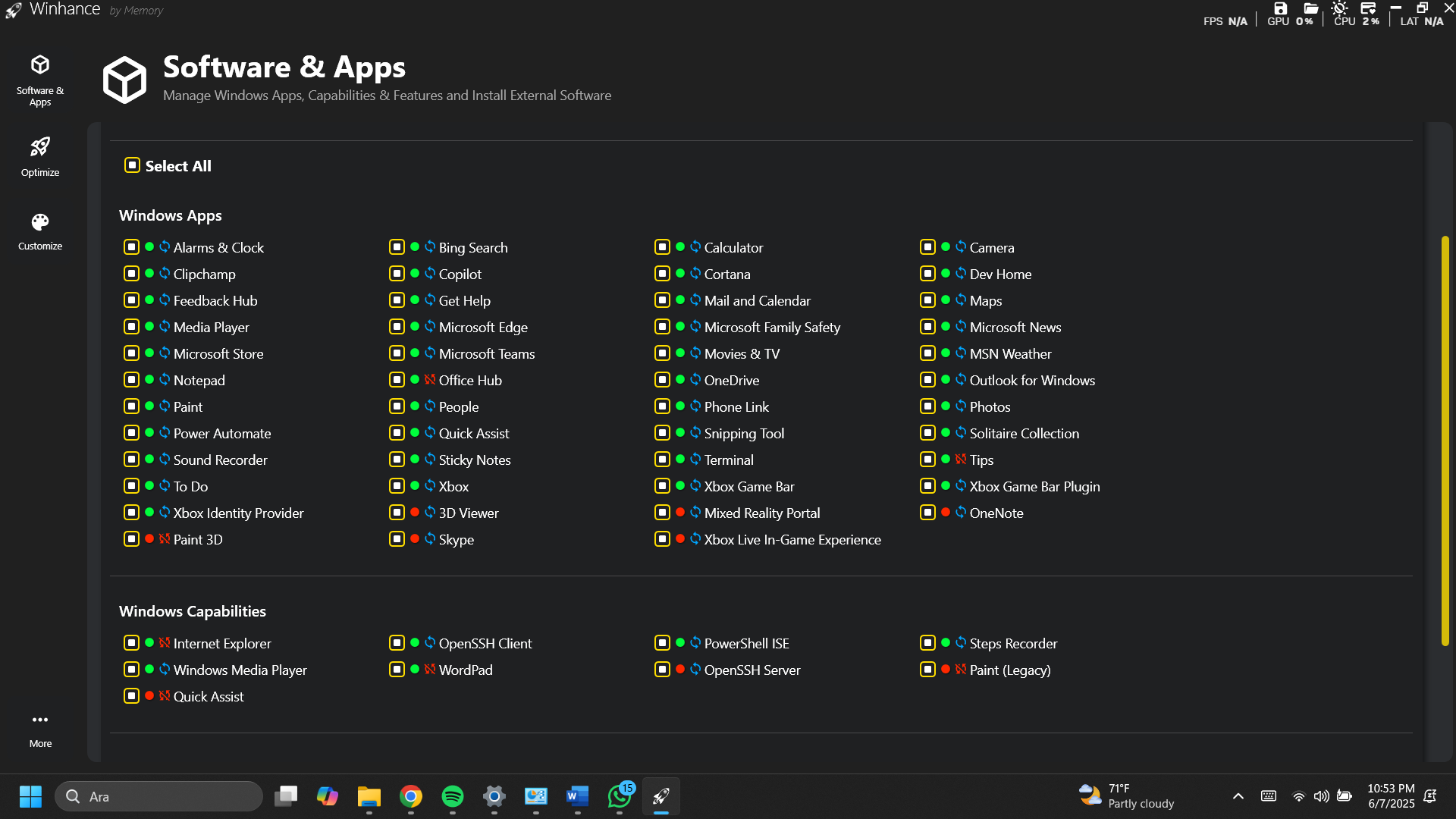
Task: Open Microsoft Word from the taskbar
Action: click(x=578, y=796)
